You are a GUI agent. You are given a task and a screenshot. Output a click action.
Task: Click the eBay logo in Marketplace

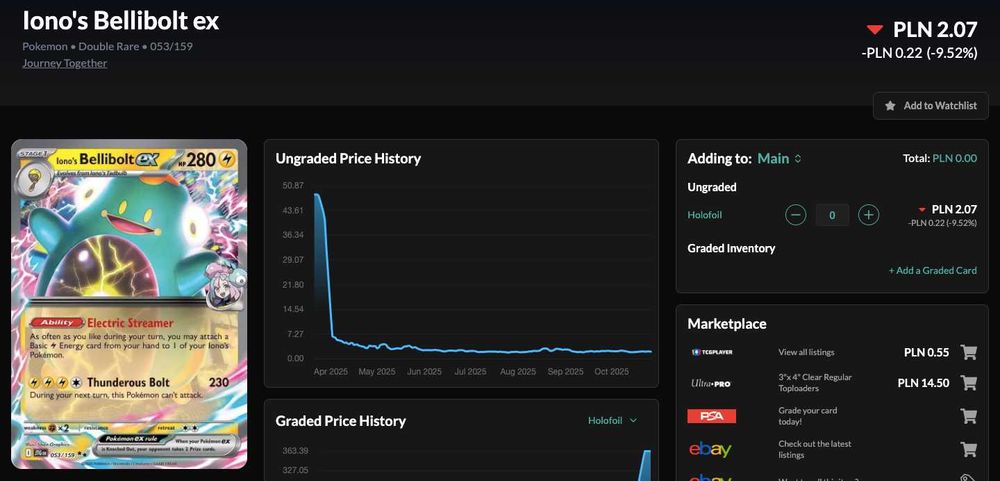coord(710,449)
